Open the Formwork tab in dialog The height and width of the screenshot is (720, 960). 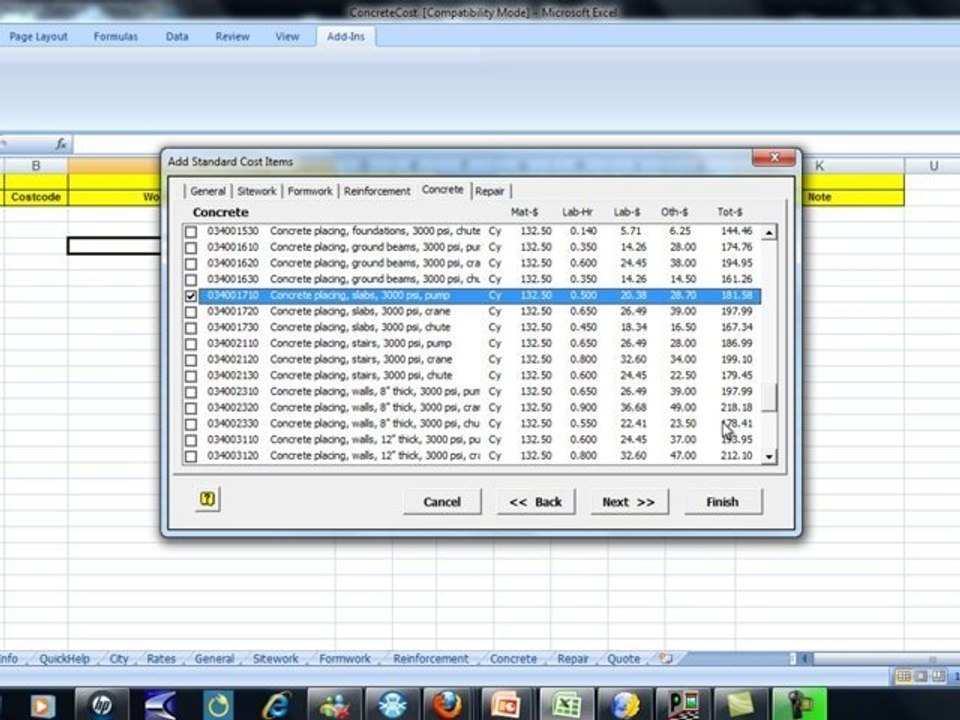(x=310, y=191)
